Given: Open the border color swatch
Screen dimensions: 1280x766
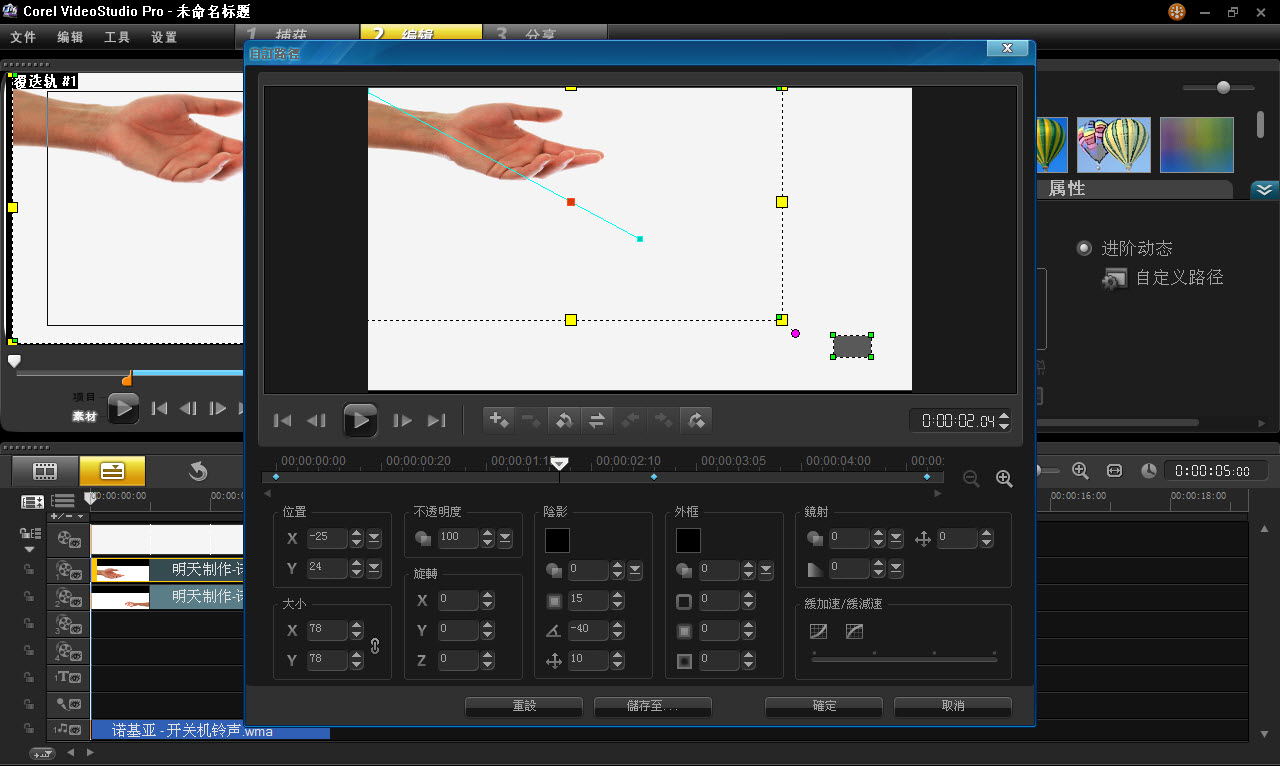Looking at the screenshot, I should coord(688,540).
